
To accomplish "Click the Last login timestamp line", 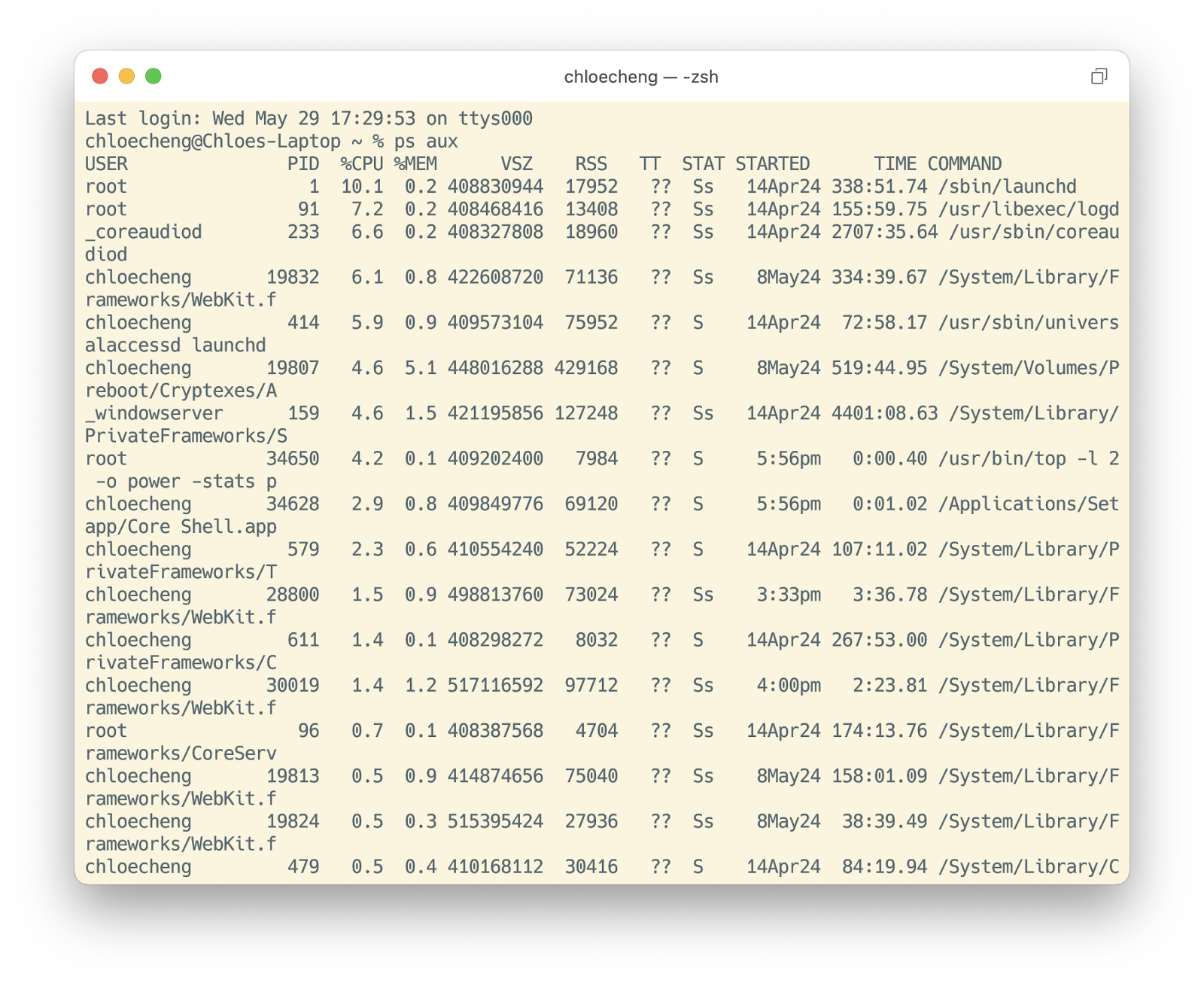I will pos(309,118).
